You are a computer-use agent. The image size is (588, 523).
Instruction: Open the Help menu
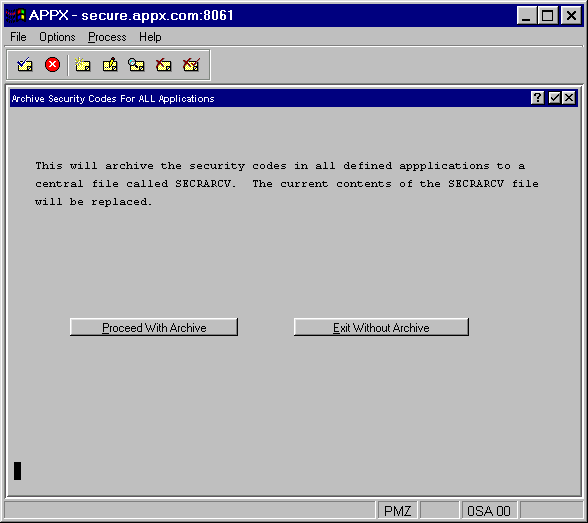(x=150, y=37)
